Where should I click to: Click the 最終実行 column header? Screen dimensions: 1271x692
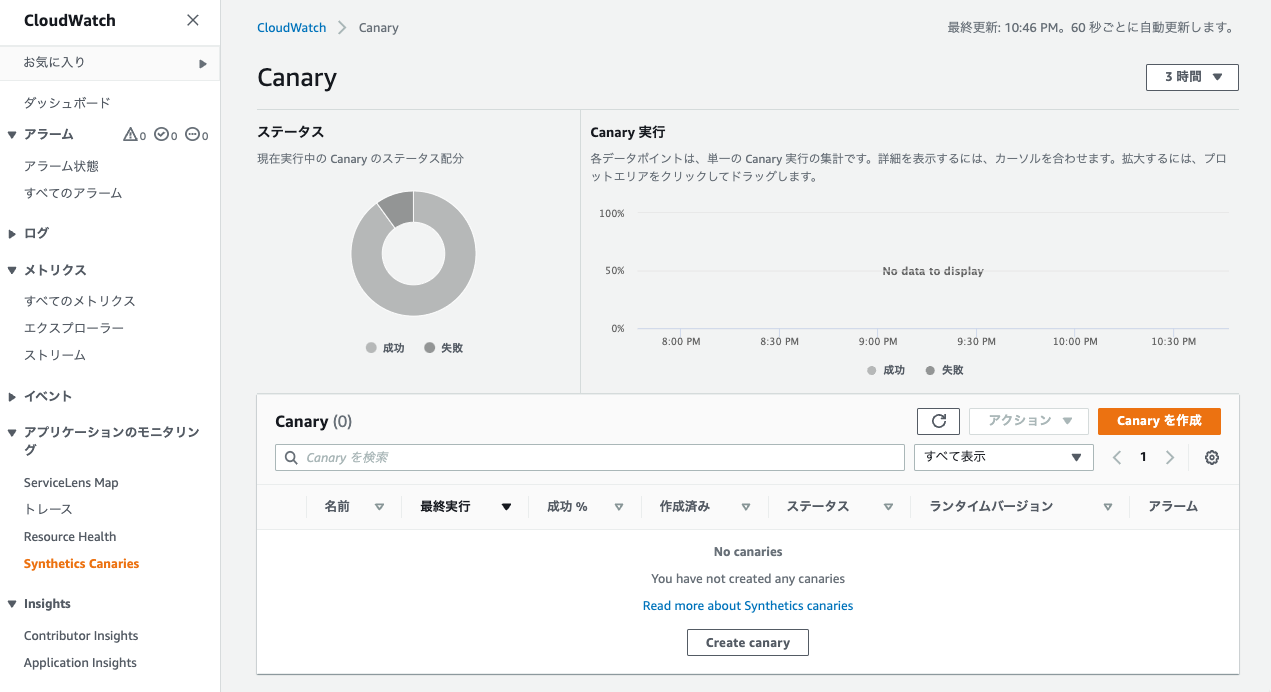pyautogui.click(x=445, y=507)
